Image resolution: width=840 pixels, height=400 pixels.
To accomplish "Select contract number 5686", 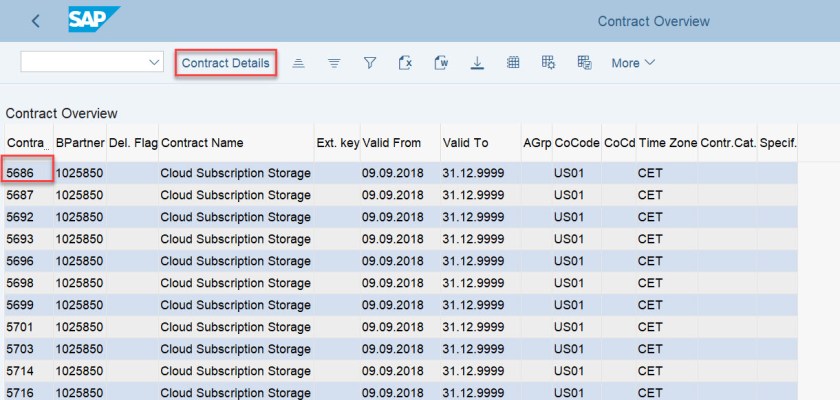I will (x=20, y=173).
